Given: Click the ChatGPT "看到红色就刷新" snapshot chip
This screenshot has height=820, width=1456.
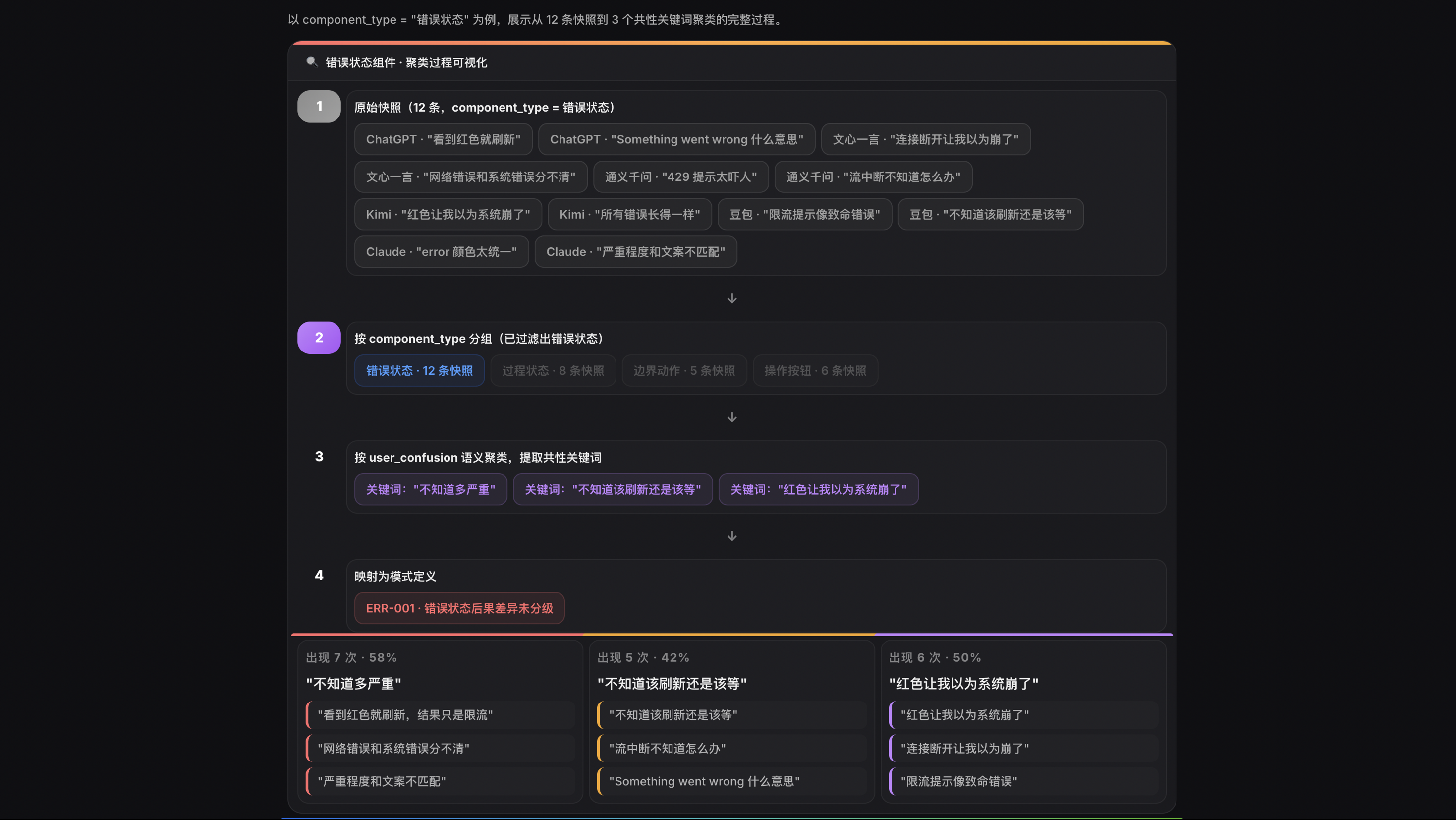Looking at the screenshot, I should coord(443,139).
